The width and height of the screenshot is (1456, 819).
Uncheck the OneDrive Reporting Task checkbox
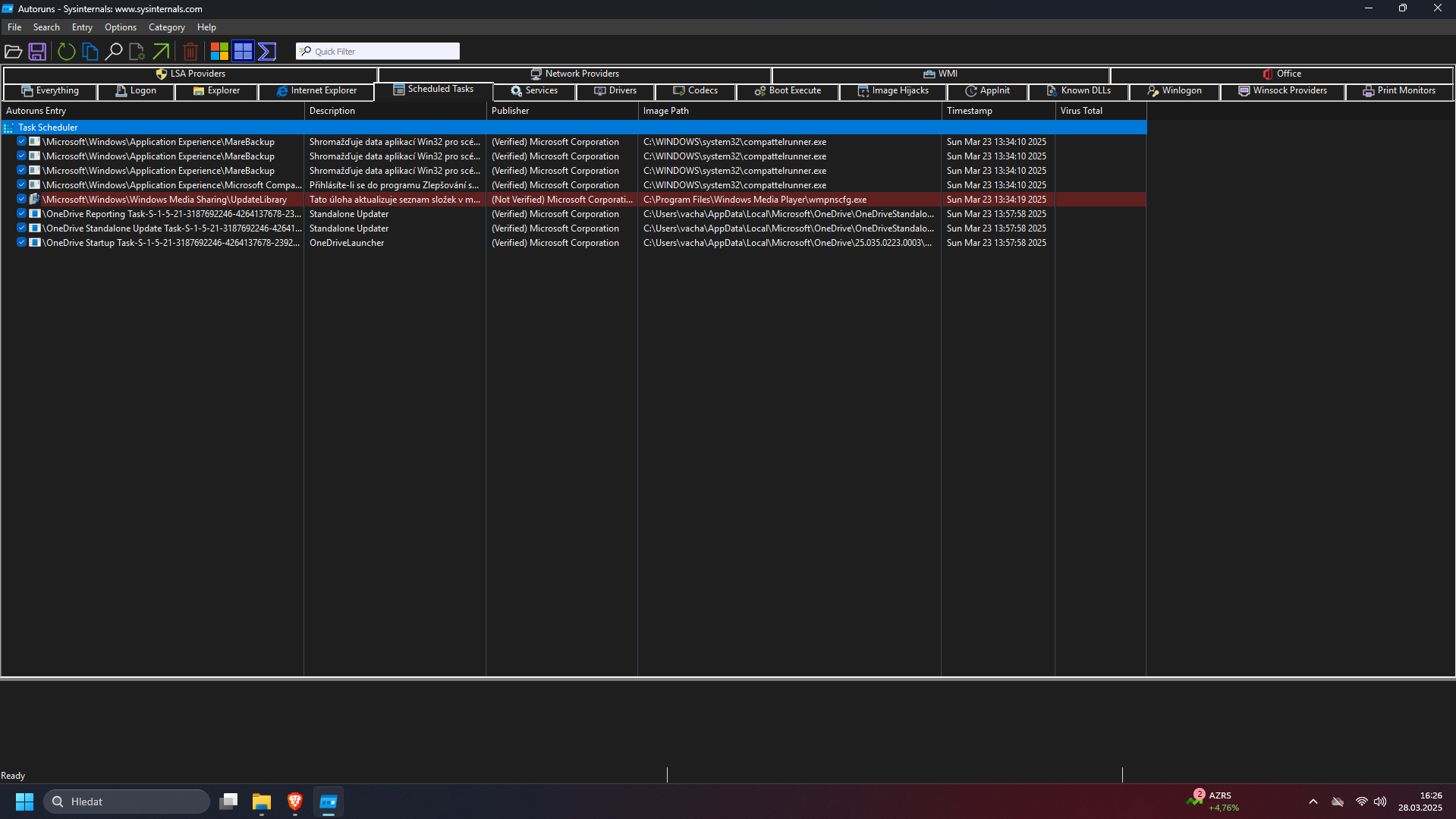[22, 213]
